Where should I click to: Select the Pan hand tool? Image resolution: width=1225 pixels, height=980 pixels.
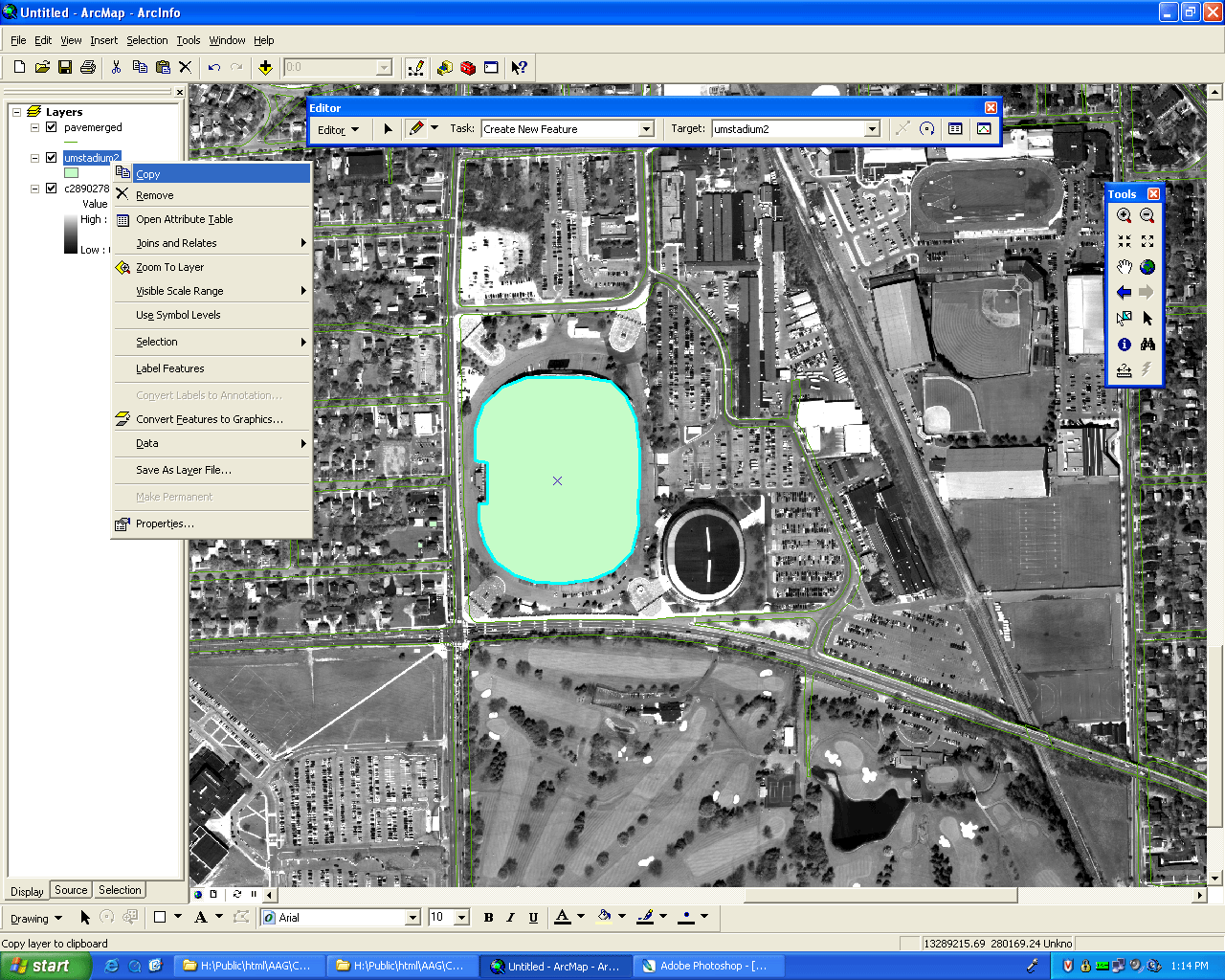pos(1124,267)
